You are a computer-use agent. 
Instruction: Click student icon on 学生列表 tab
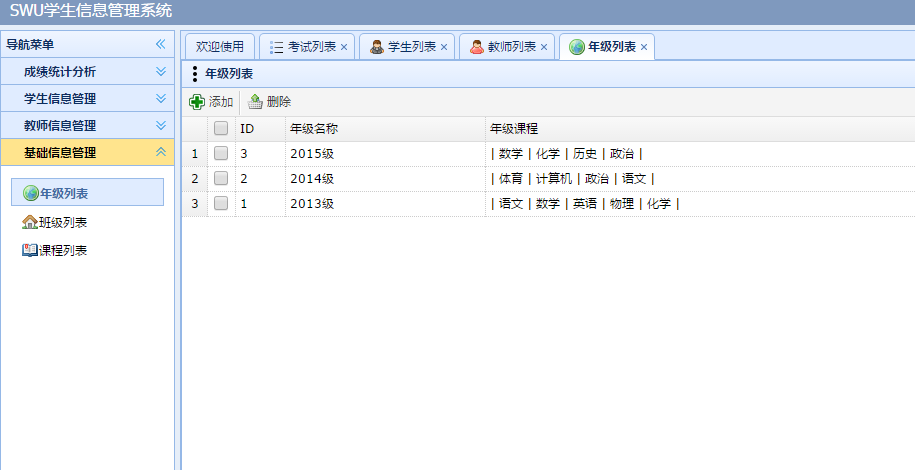click(x=377, y=47)
